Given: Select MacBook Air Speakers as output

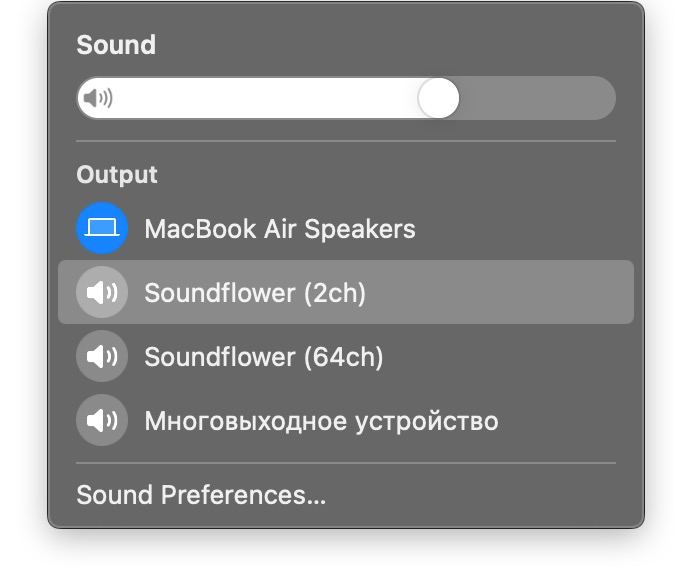Looking at the screenshot, I should [279, 229].
